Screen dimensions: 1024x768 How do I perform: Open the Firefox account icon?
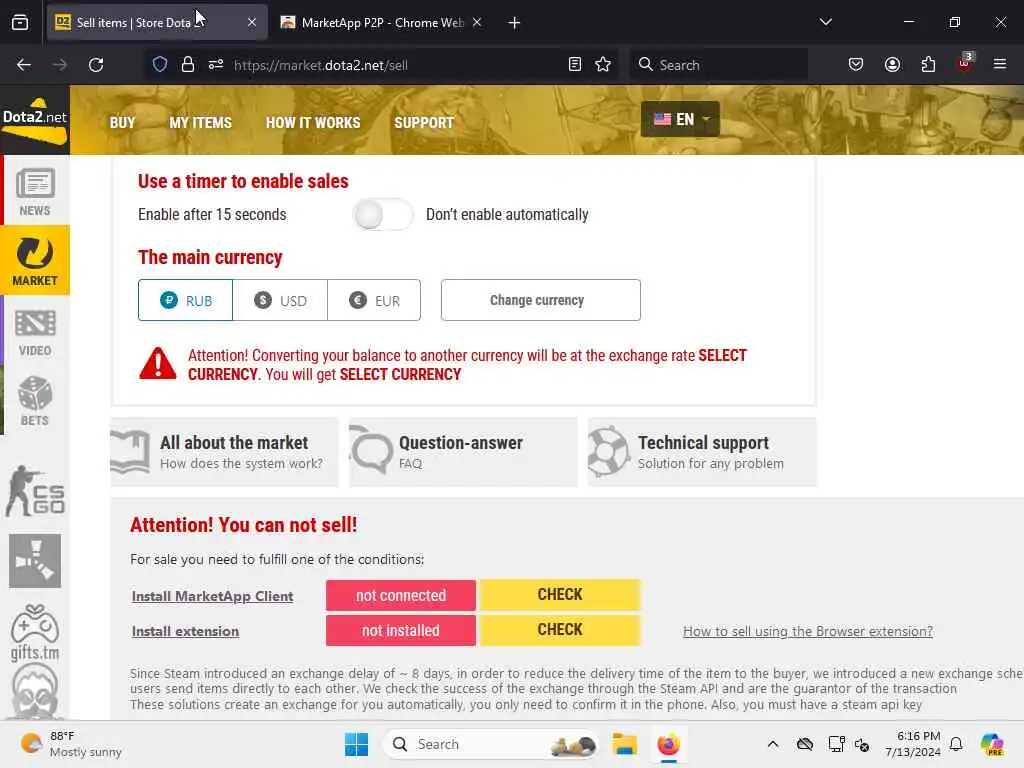892,65
